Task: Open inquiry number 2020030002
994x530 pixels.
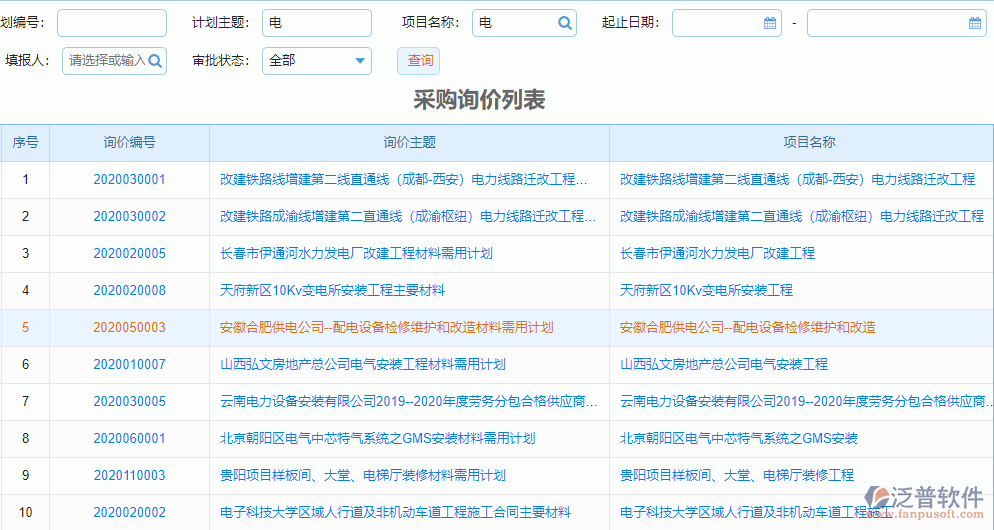Action: [129, 217]
